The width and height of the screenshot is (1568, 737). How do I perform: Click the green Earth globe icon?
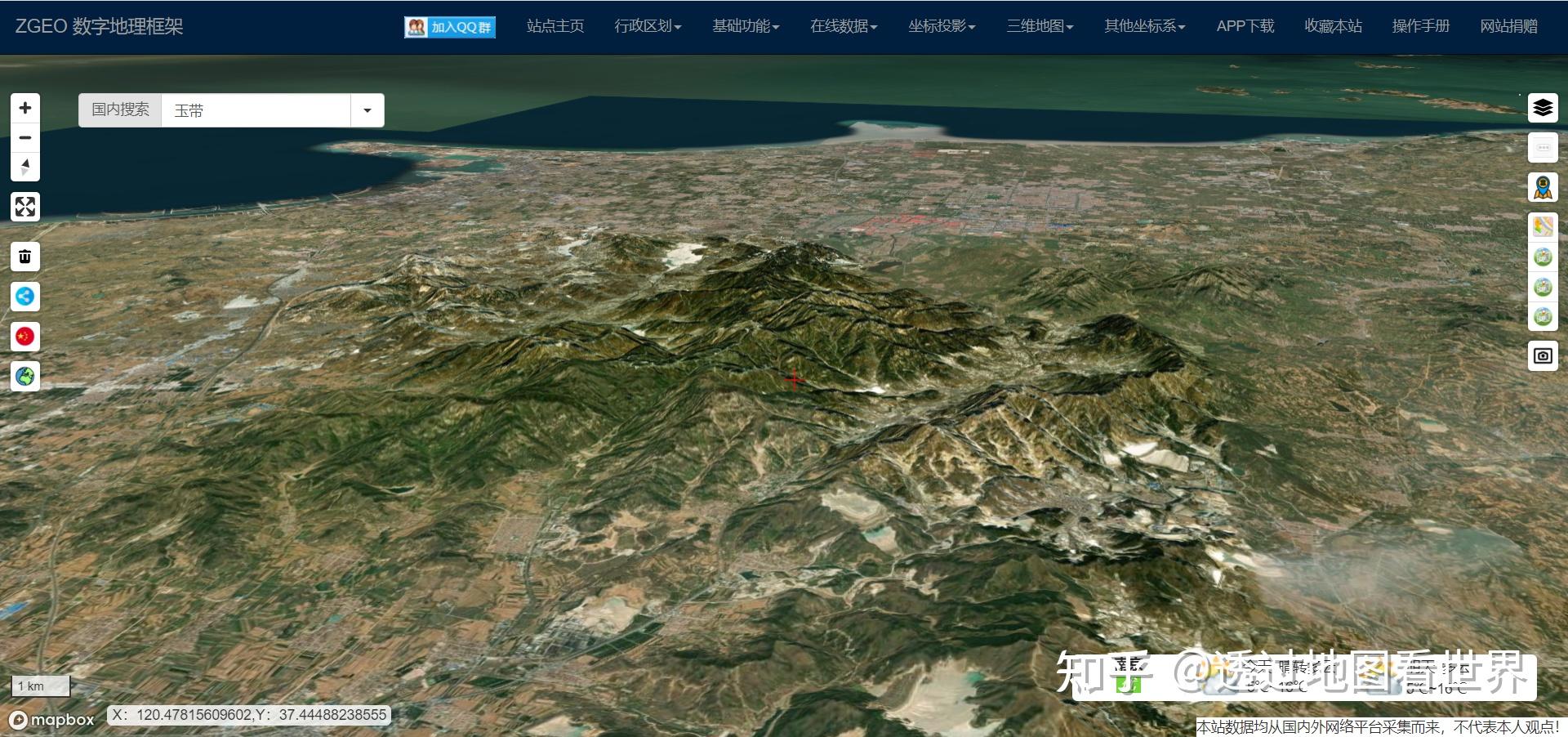tap(25, 377)
